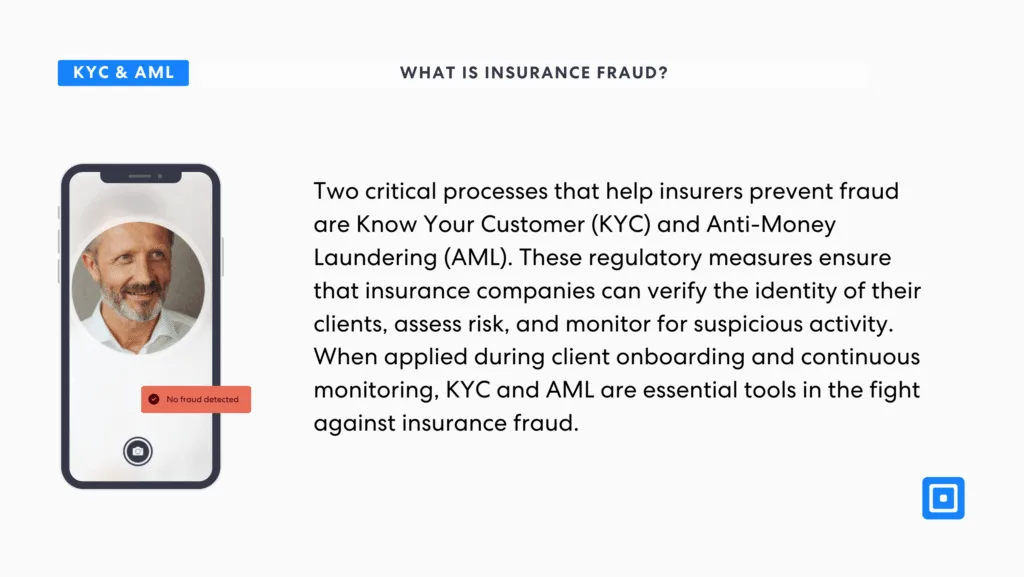Click the blue square logo icon
Screen dimensions: 1024x577
[943, 498]
